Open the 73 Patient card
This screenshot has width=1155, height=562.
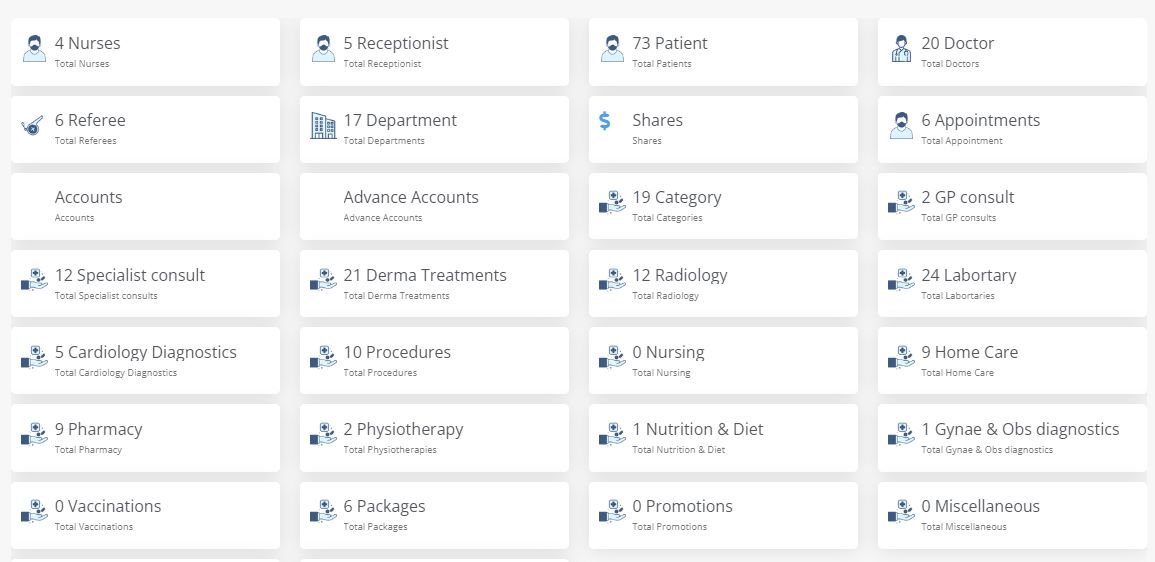point(722,52)
